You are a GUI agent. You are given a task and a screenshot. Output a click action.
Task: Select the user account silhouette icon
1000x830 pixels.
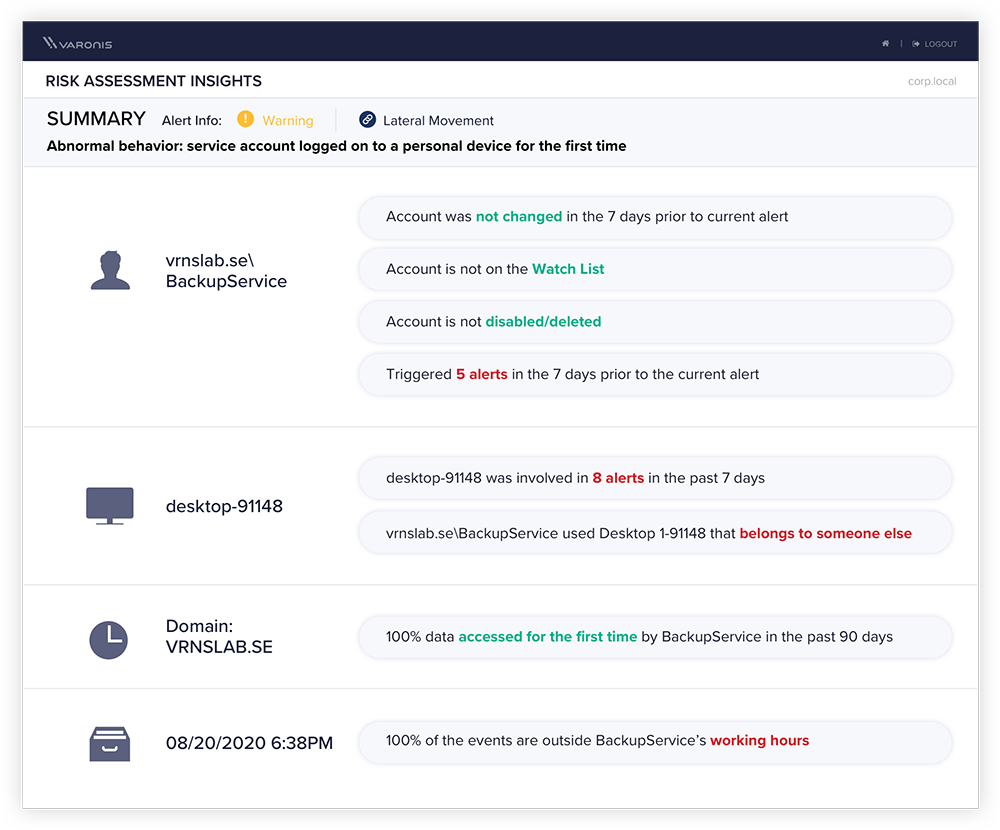point(110,270)
